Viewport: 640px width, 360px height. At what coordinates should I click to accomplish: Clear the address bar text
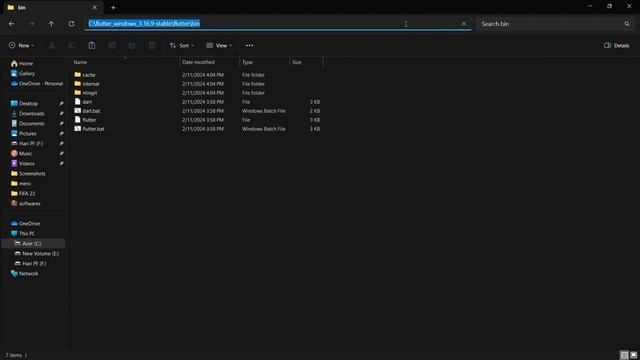point(464,24)
